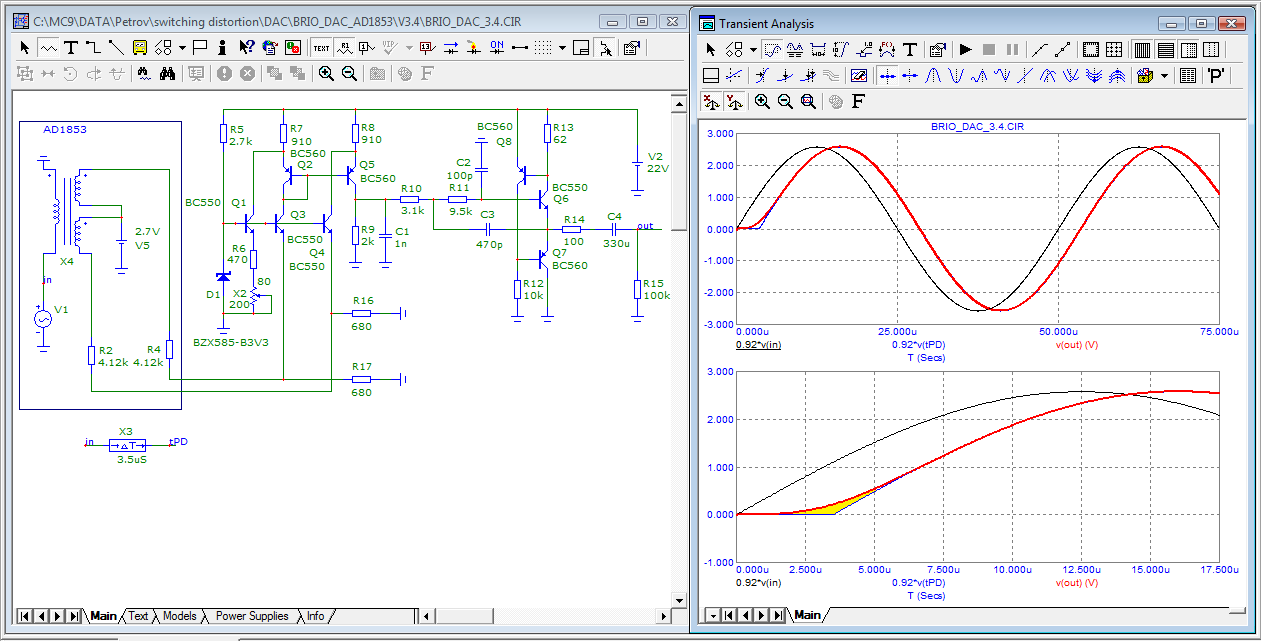Click the Pause analysis button
The width and height of the screenshot is (1261, 641).
coord(1012,49)
